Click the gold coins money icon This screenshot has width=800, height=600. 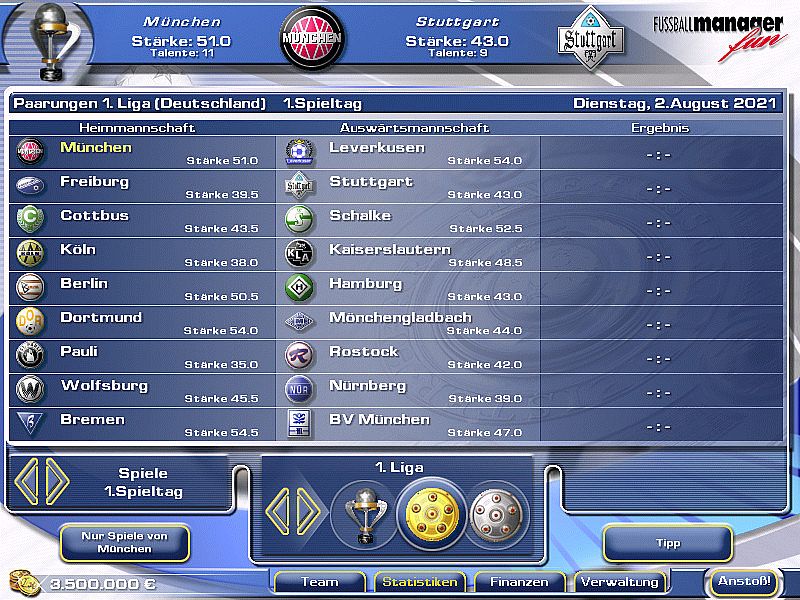click(x=24, y=583)
